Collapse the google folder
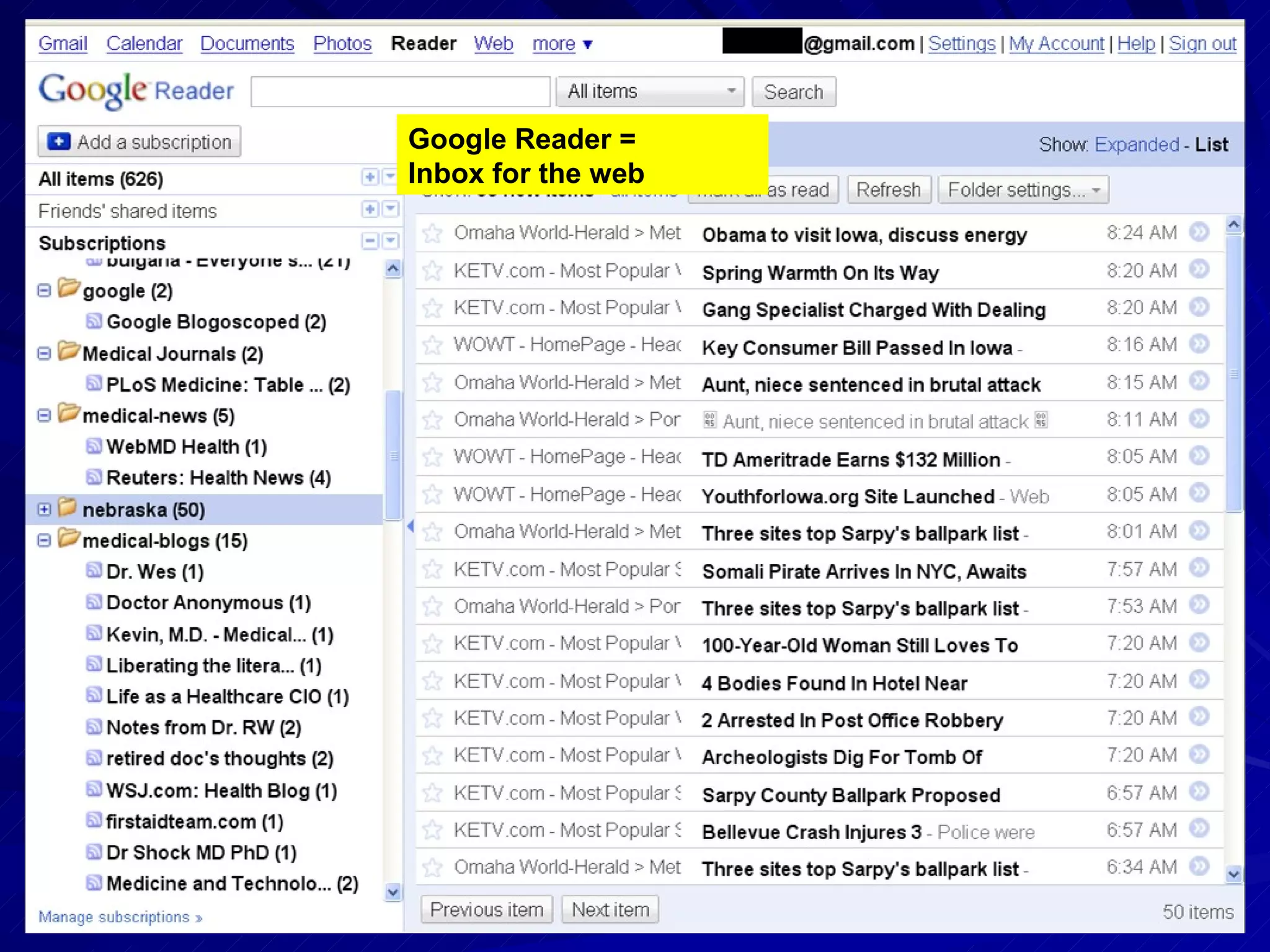The image size is (1270, 952). [44, 291]
